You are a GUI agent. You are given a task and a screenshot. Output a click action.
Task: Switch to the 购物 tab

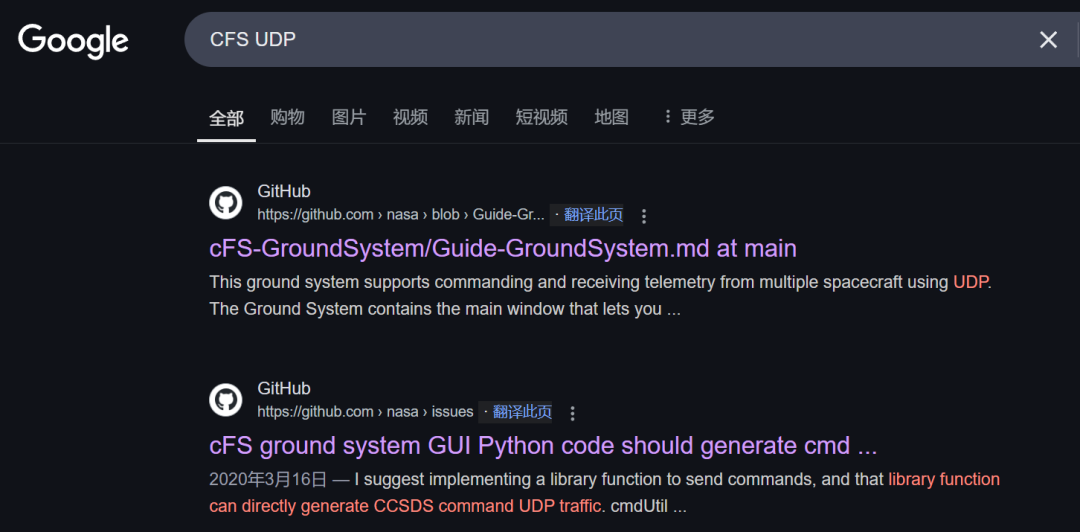click(x=287, y=117)
